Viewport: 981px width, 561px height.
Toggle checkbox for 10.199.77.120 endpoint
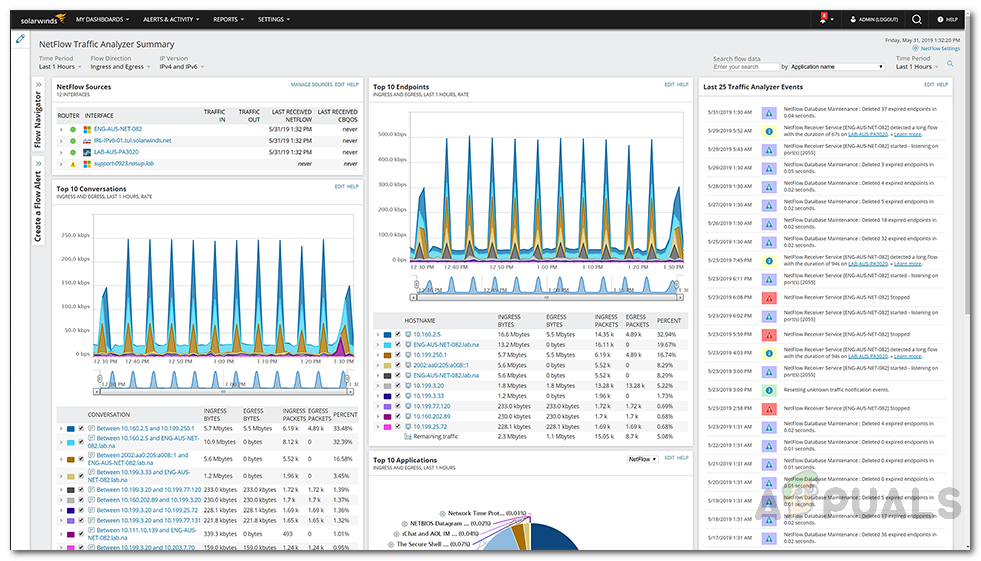pyautogui.click(x=397, y=407)
